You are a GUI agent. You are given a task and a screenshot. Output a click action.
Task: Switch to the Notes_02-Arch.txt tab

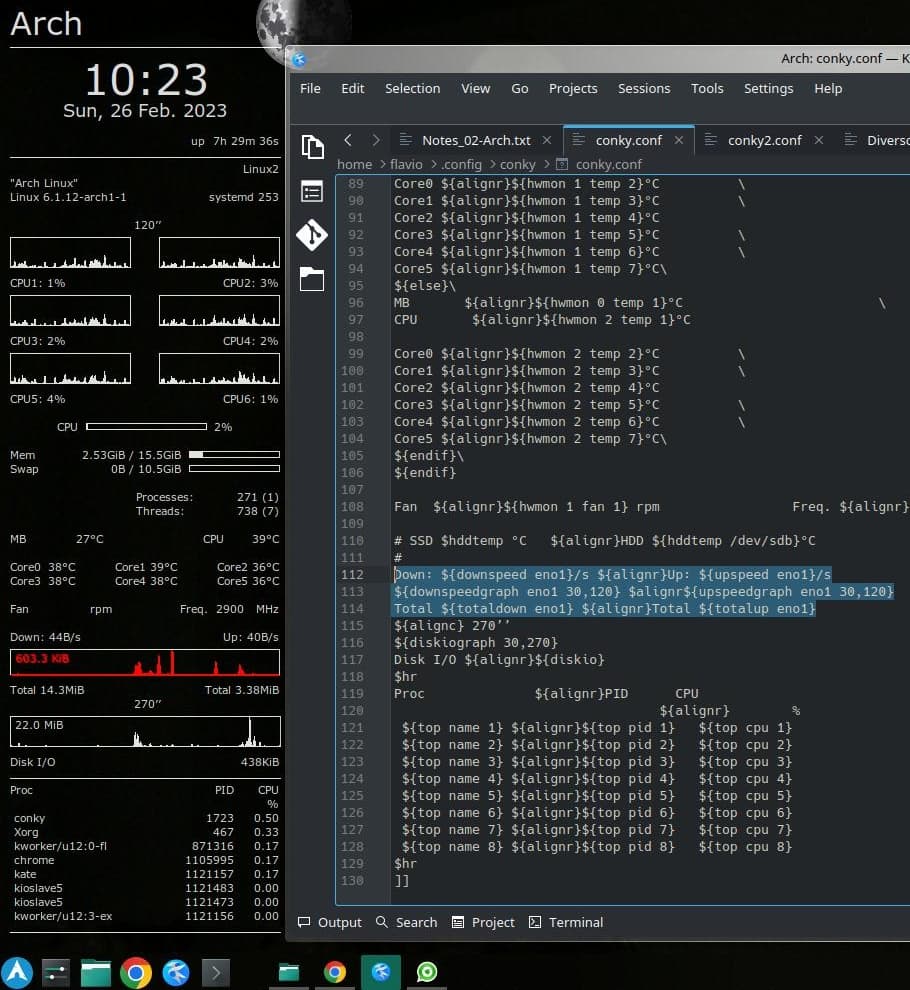(476, 140)
